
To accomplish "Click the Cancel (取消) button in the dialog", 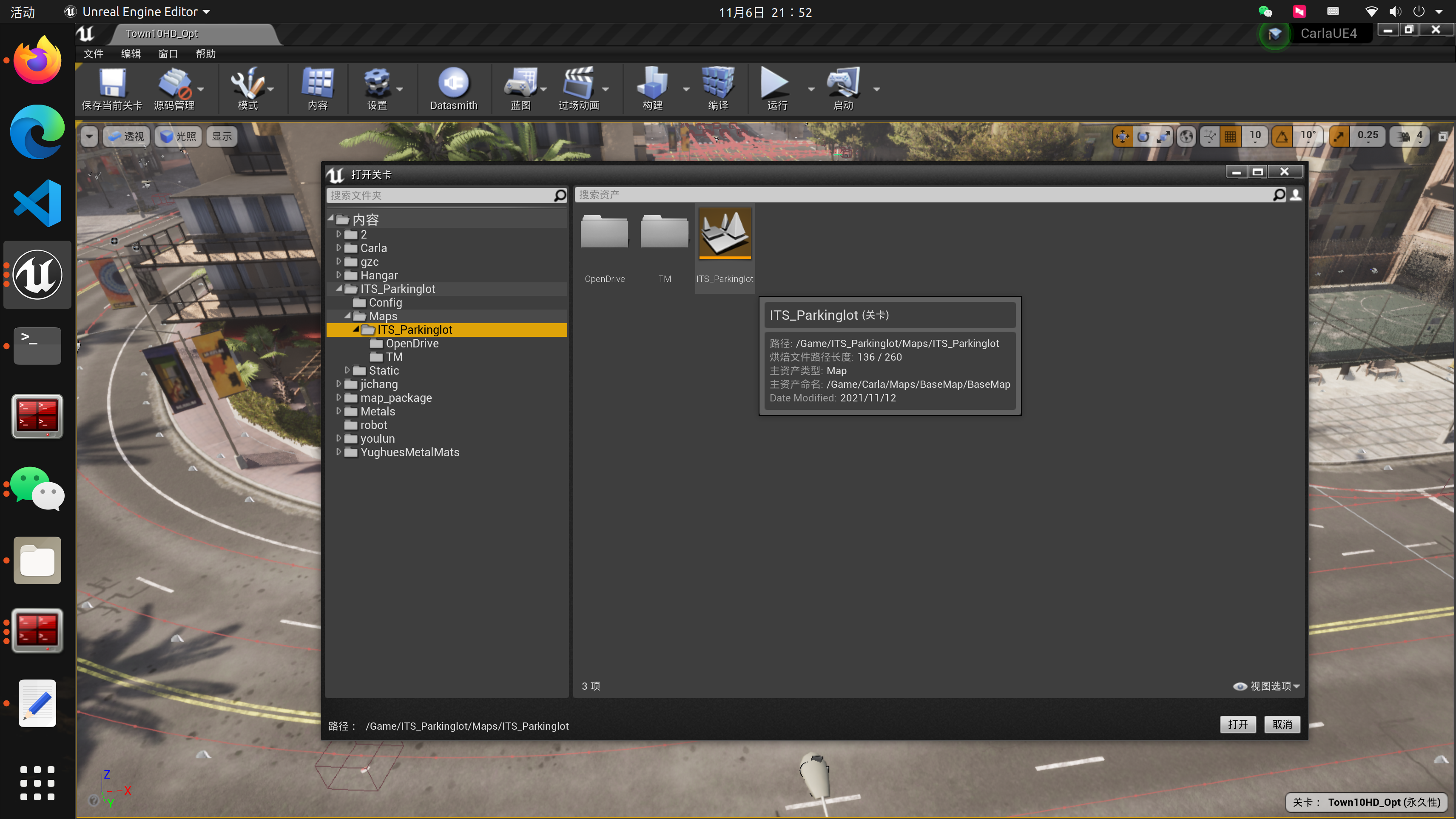I will point(1282,724).
